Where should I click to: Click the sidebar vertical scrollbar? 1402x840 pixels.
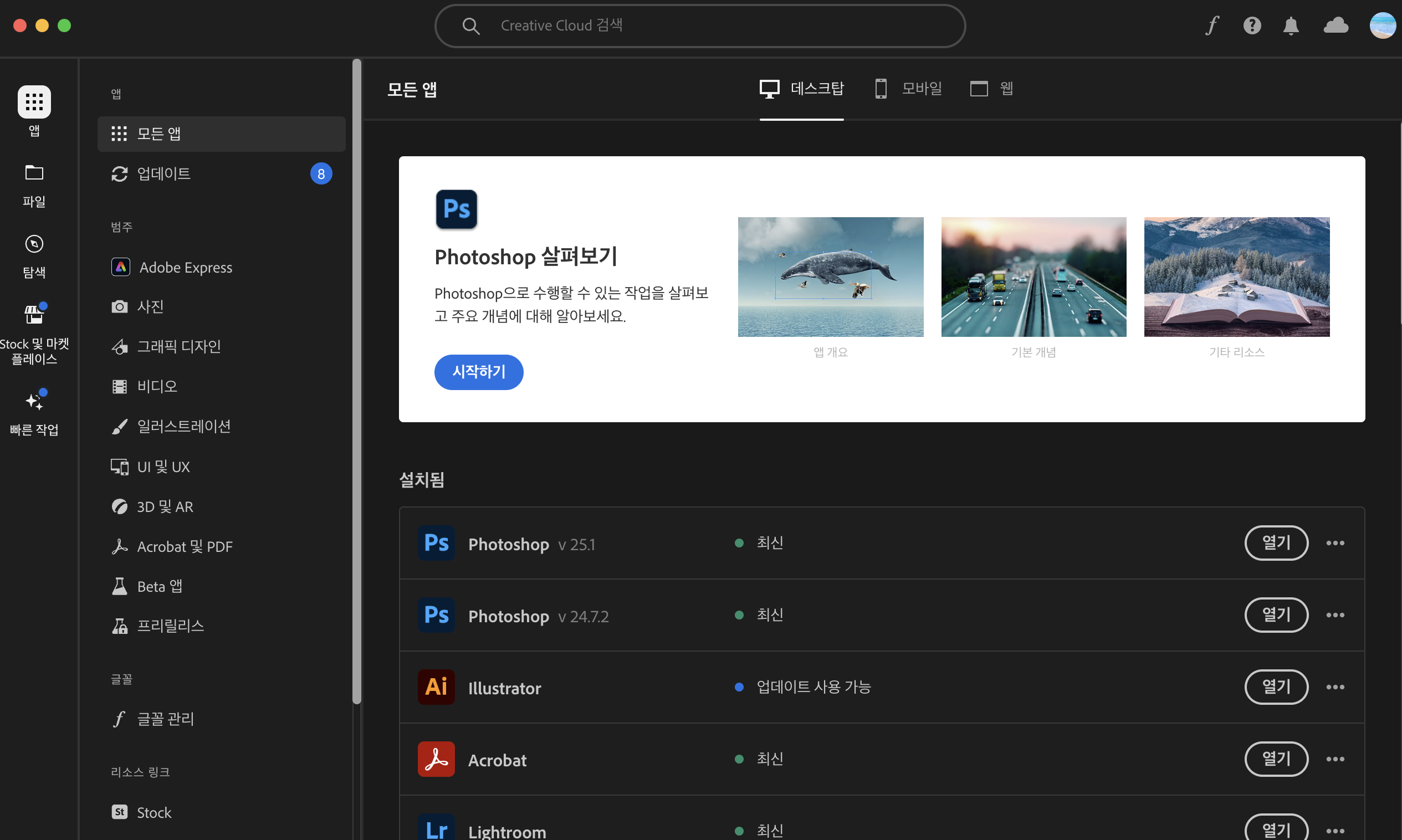[x=356, y=382]
